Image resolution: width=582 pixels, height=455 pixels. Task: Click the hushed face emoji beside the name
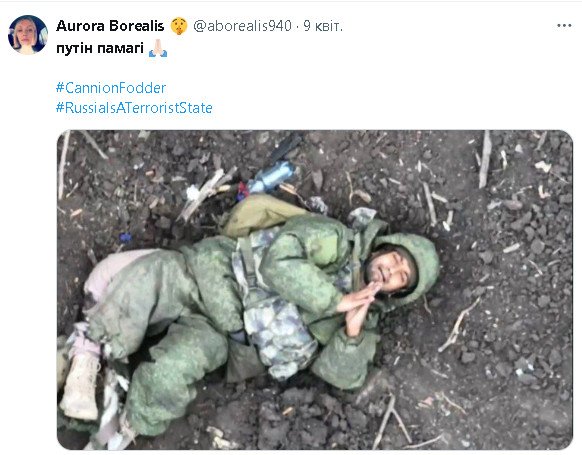[179, 26]
